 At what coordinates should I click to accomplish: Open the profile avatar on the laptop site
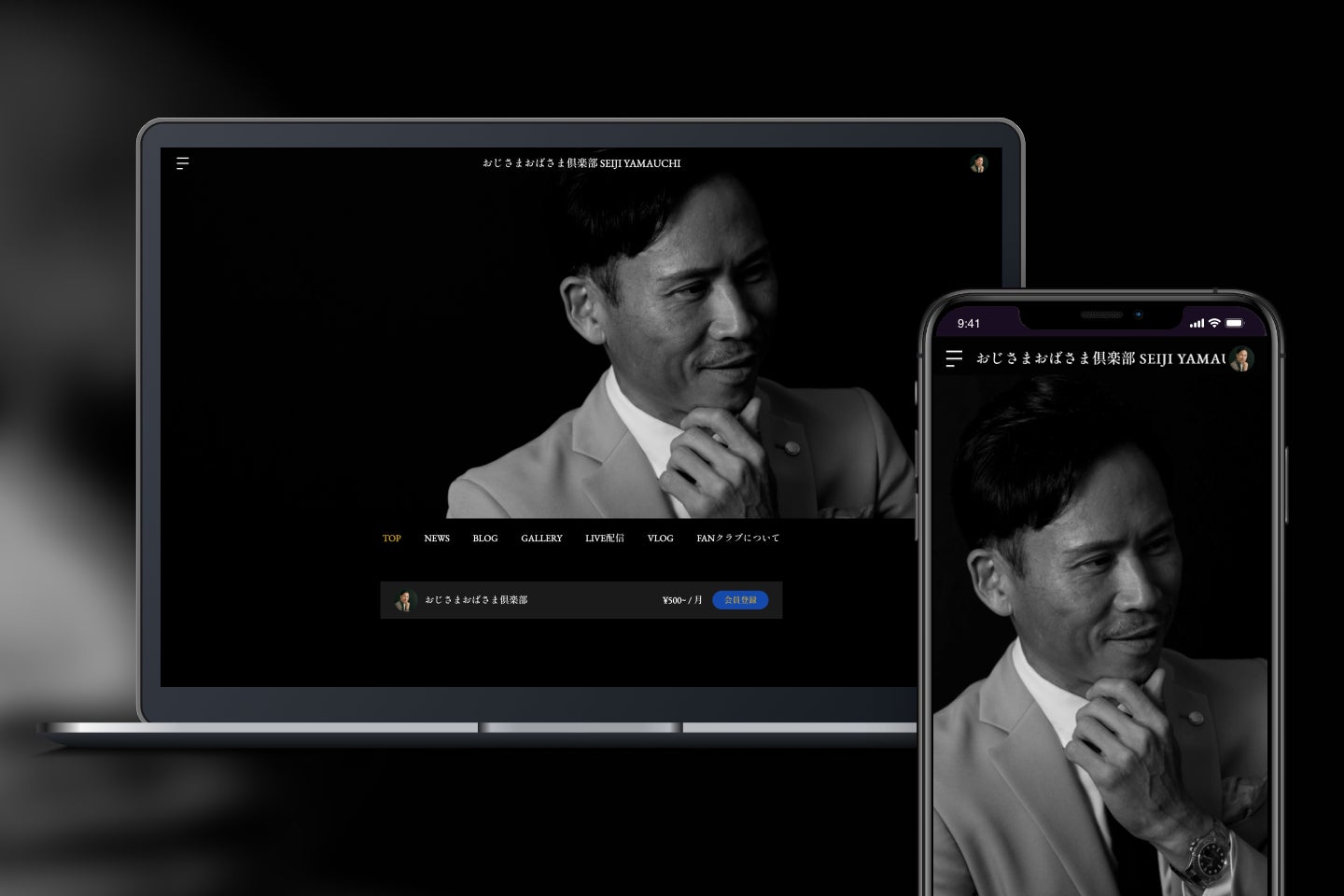(978, 163)
